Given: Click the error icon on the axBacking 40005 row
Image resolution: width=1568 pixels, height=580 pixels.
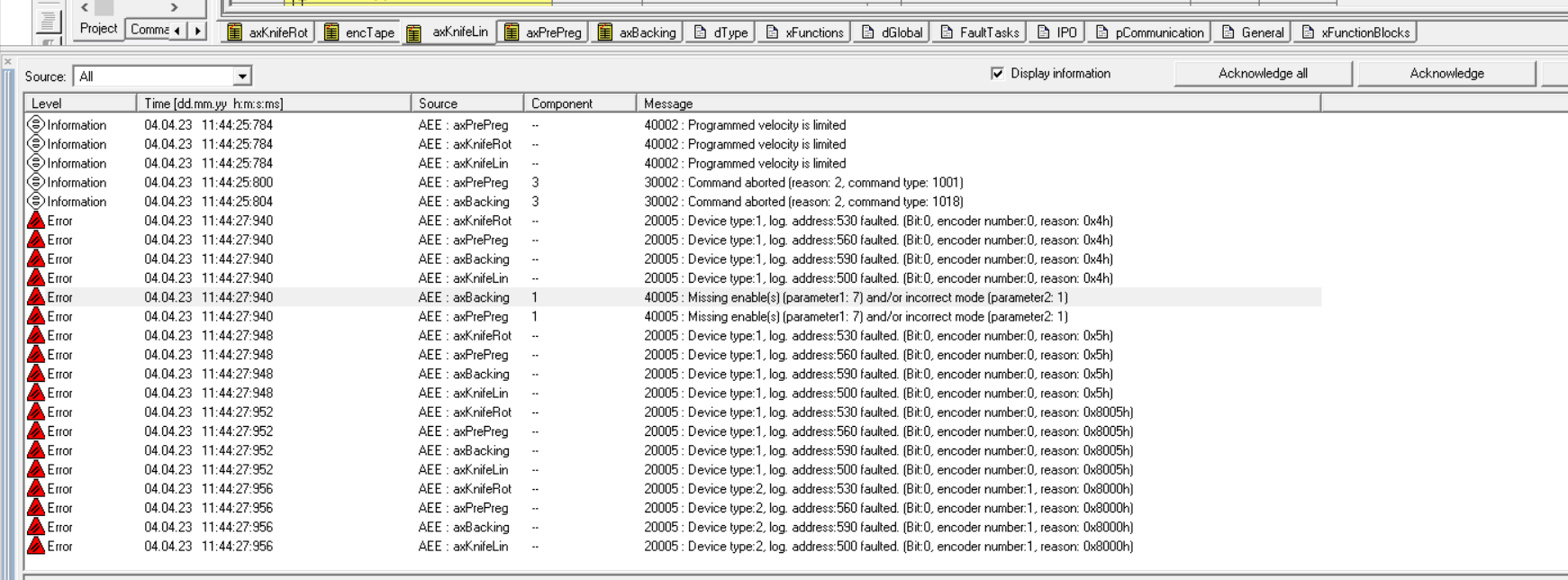Looking at the screenshot, I should [x=36, y=297].
